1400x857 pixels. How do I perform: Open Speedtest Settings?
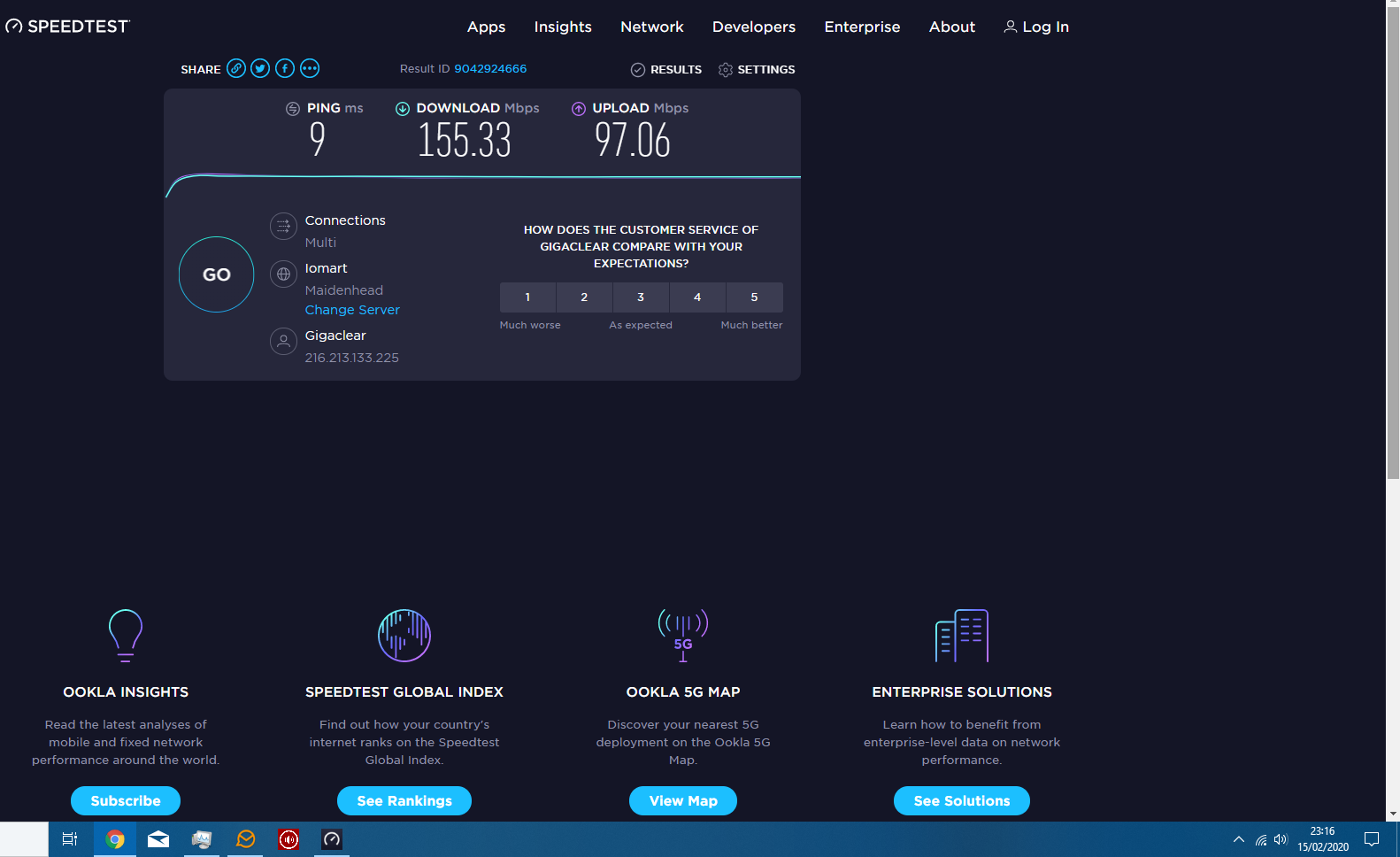point(757,69)
